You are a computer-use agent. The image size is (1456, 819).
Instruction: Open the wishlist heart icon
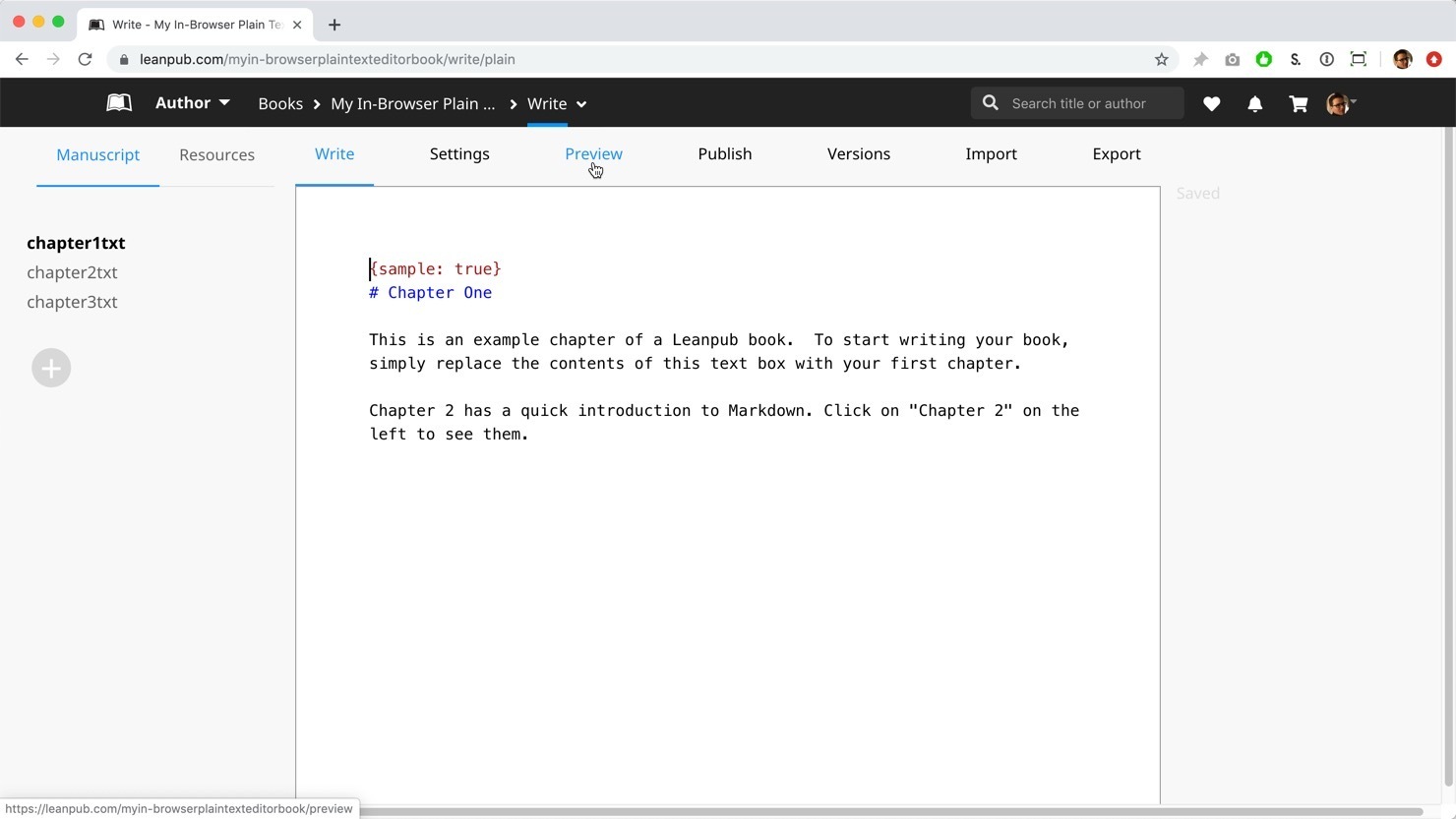1211,103
